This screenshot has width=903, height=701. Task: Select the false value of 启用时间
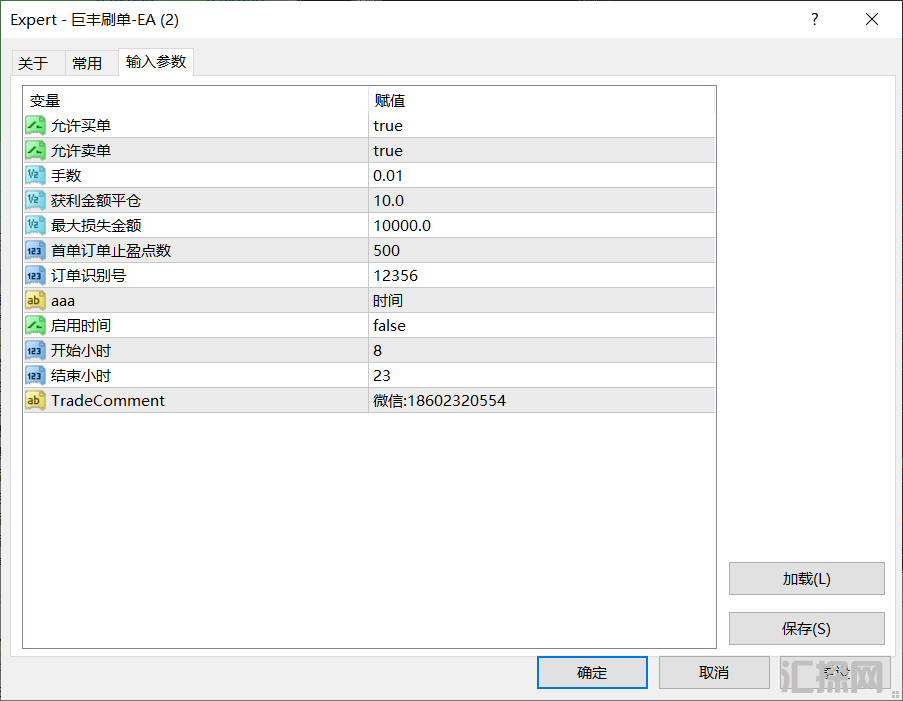click(x=389, y=325)
